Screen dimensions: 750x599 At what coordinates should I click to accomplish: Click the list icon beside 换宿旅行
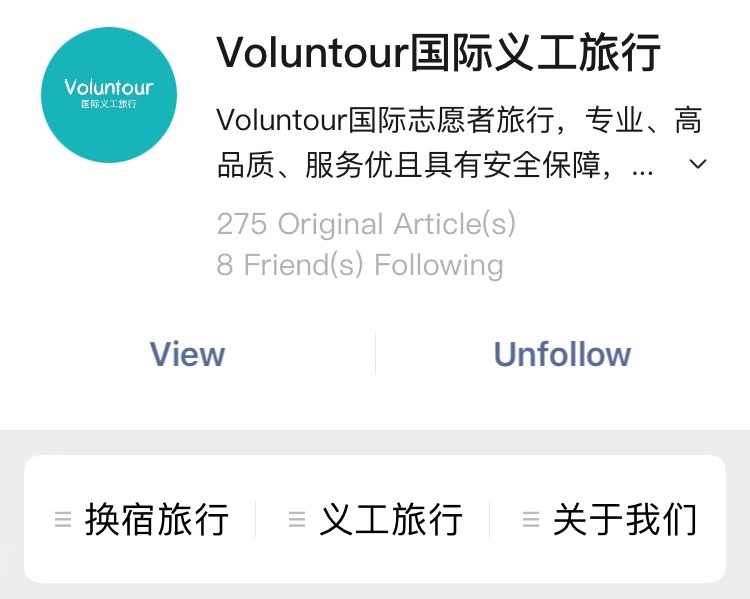(x=63, y=519)
